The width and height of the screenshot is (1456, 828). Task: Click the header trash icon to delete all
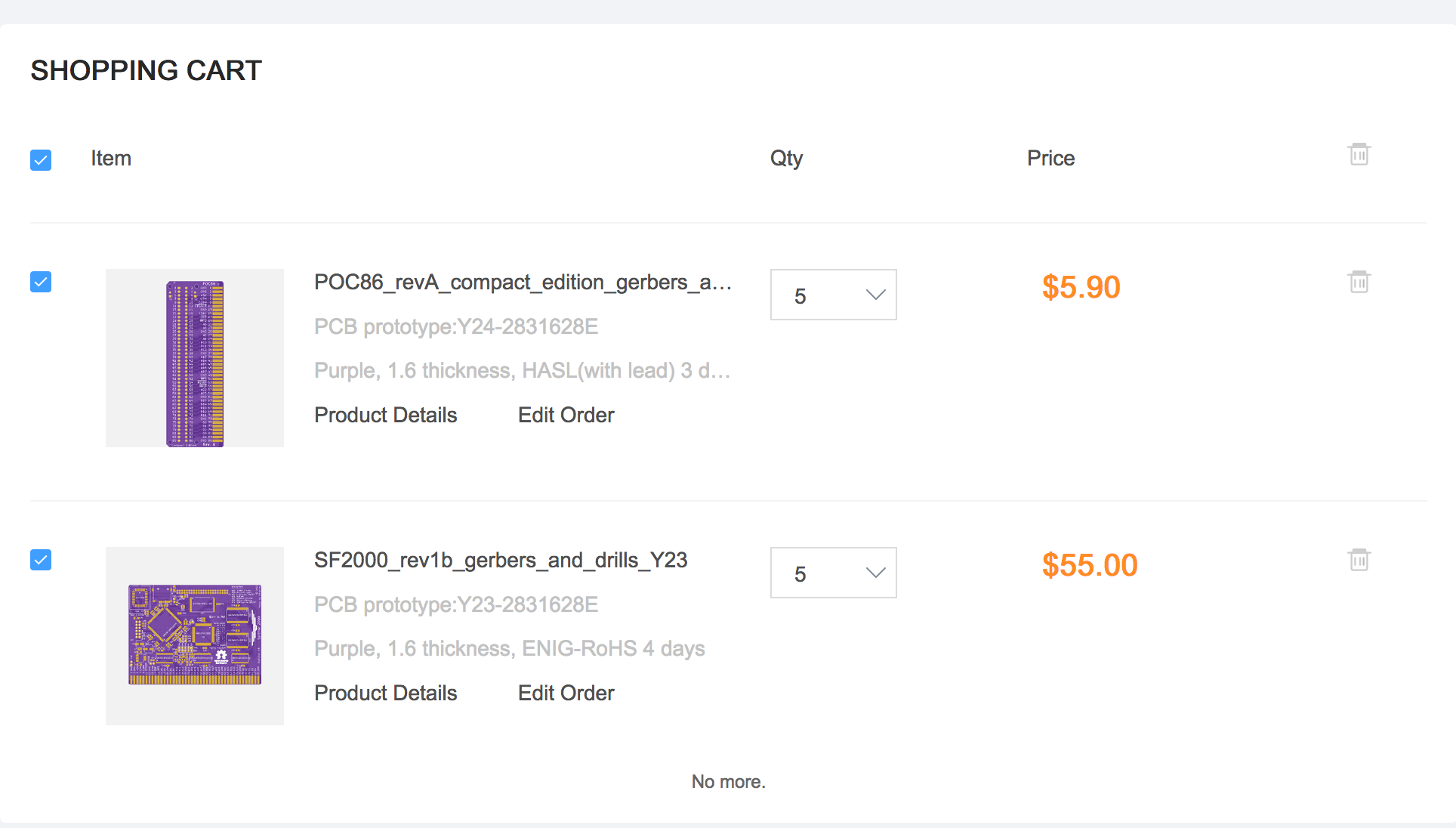(x=1359, y=154)
